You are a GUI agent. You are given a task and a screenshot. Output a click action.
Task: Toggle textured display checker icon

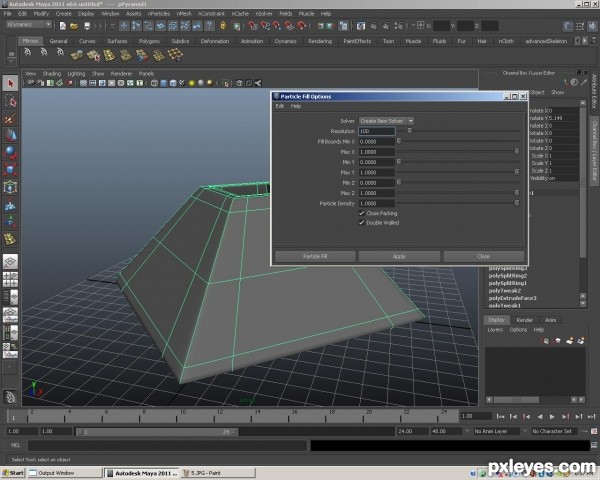182,83
